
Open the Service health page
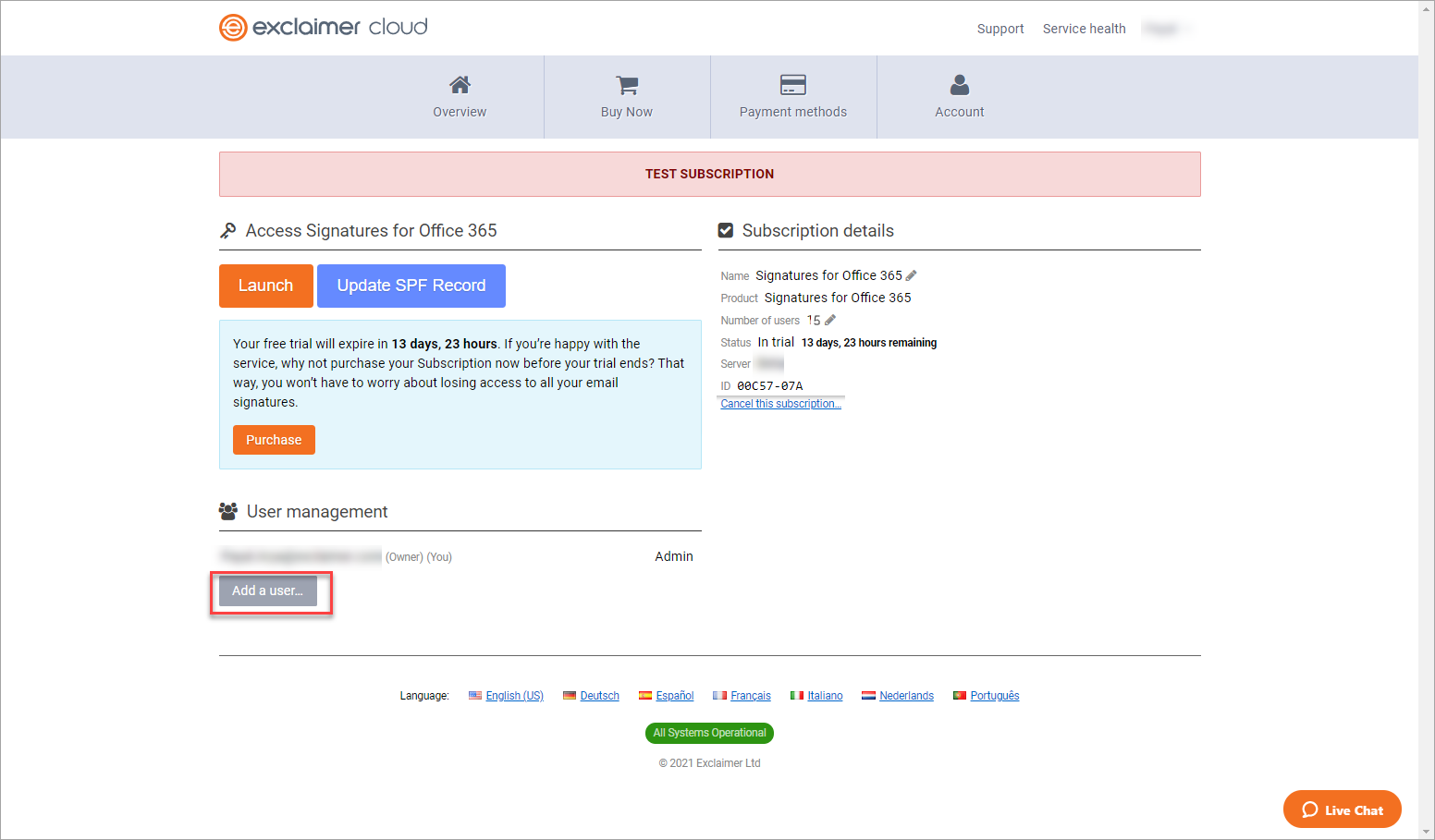tap(1084, 29)
